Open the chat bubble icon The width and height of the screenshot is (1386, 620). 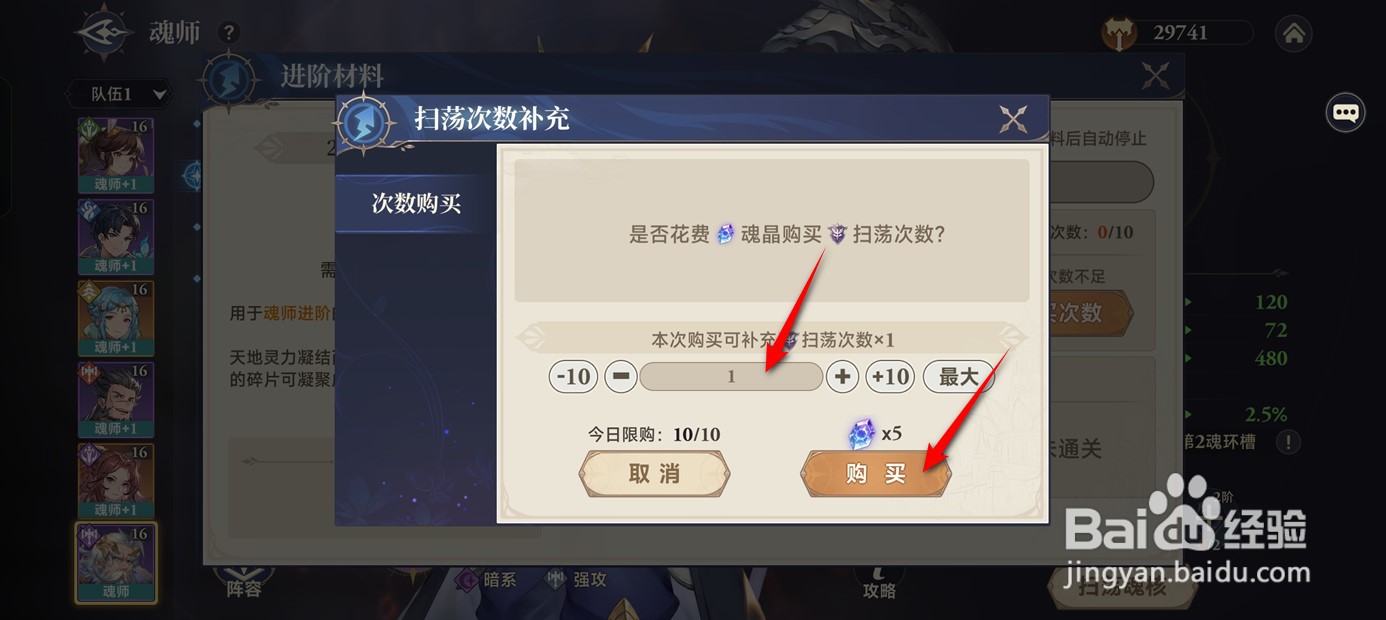[1346, 112]
